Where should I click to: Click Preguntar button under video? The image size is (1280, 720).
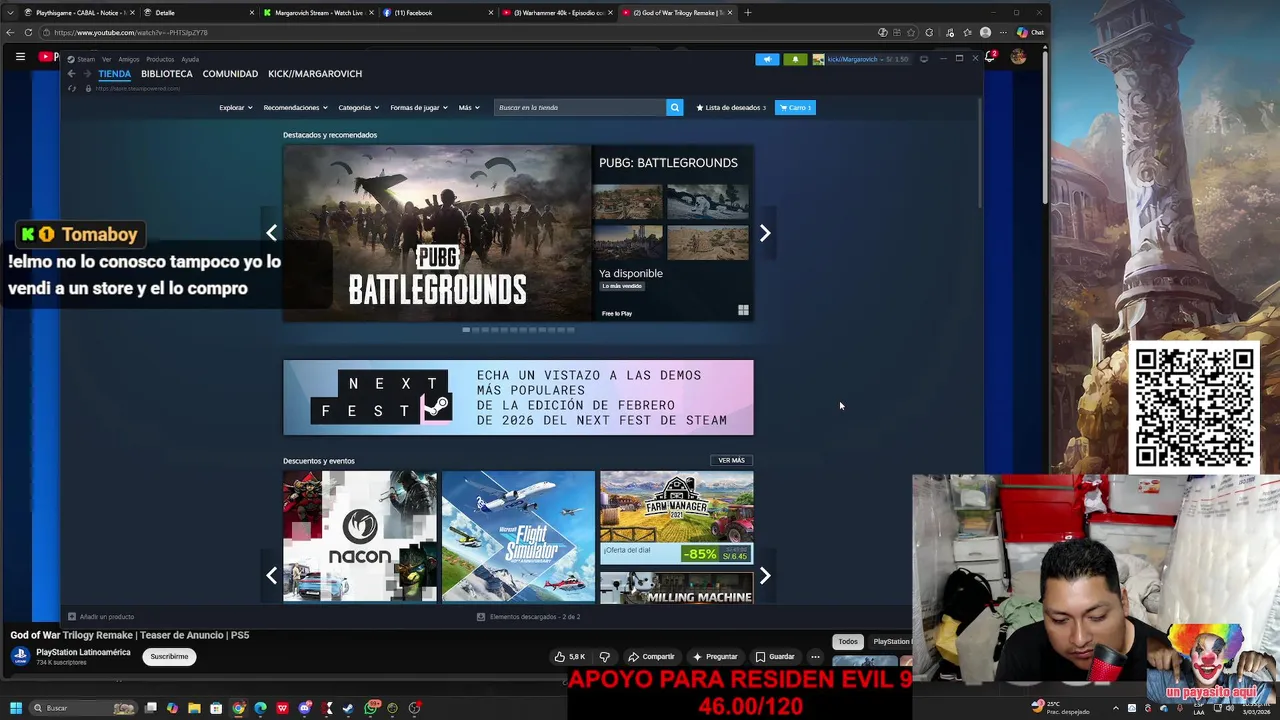[x=714, y=657]
